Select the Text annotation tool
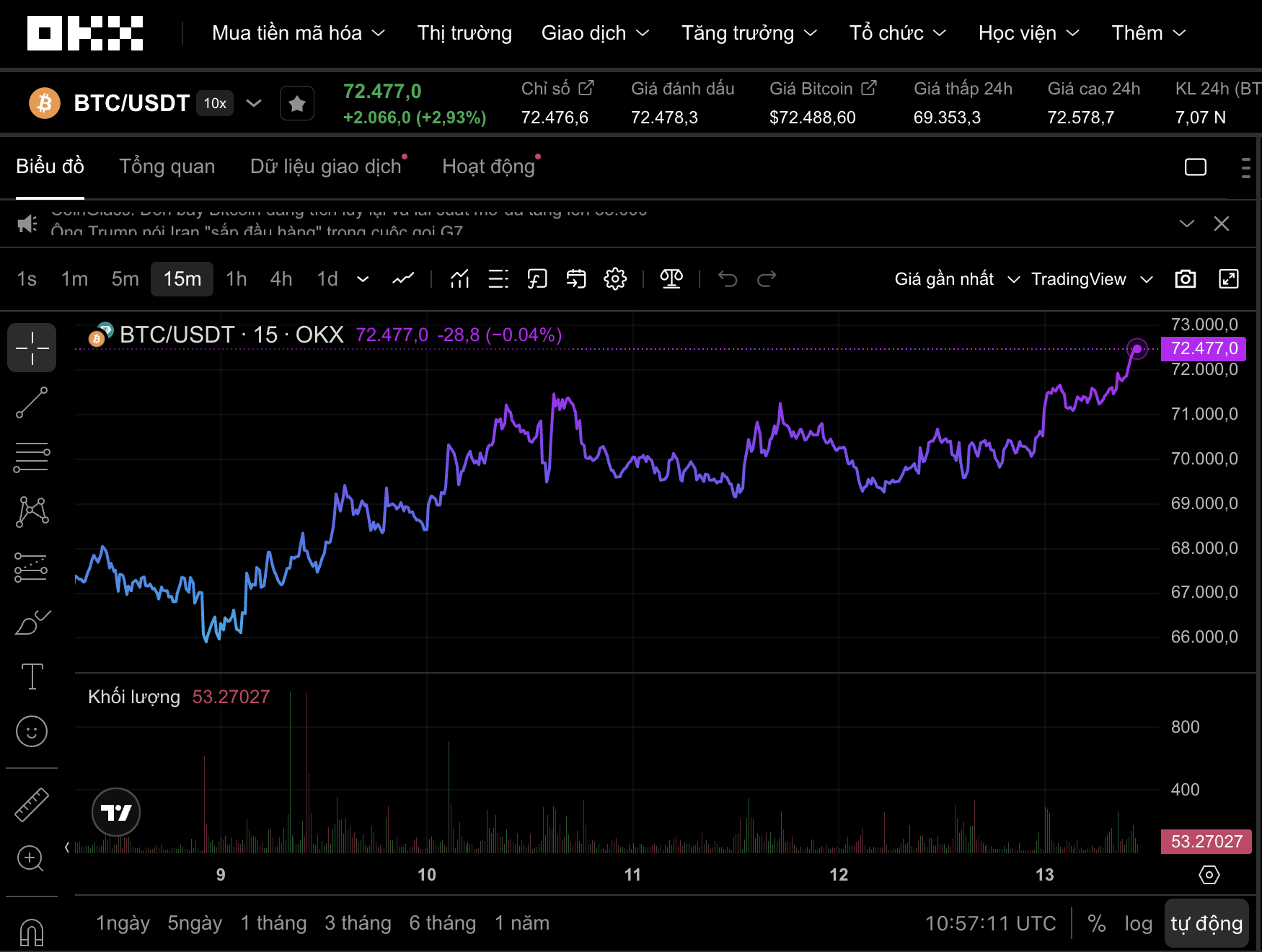This screenshot has width=1262, height=952. coord(32,676)
